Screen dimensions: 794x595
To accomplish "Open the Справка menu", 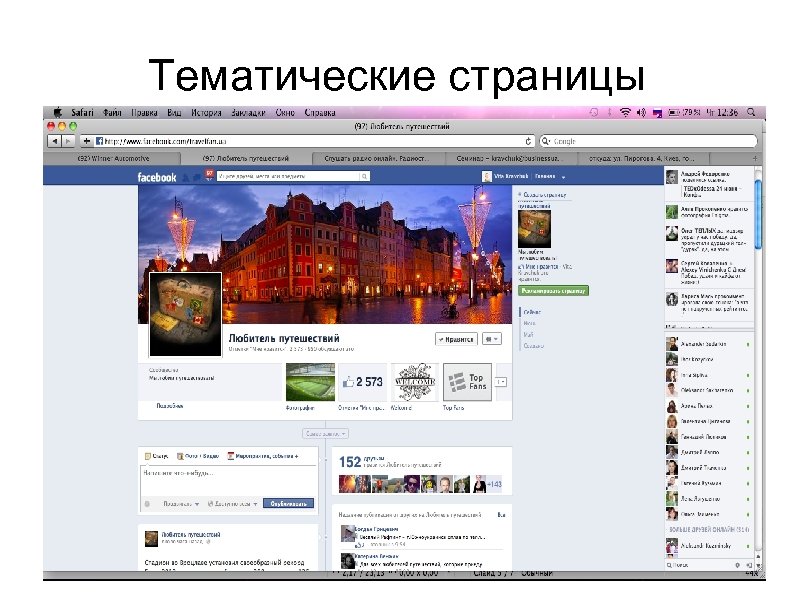I will [320, 112].
